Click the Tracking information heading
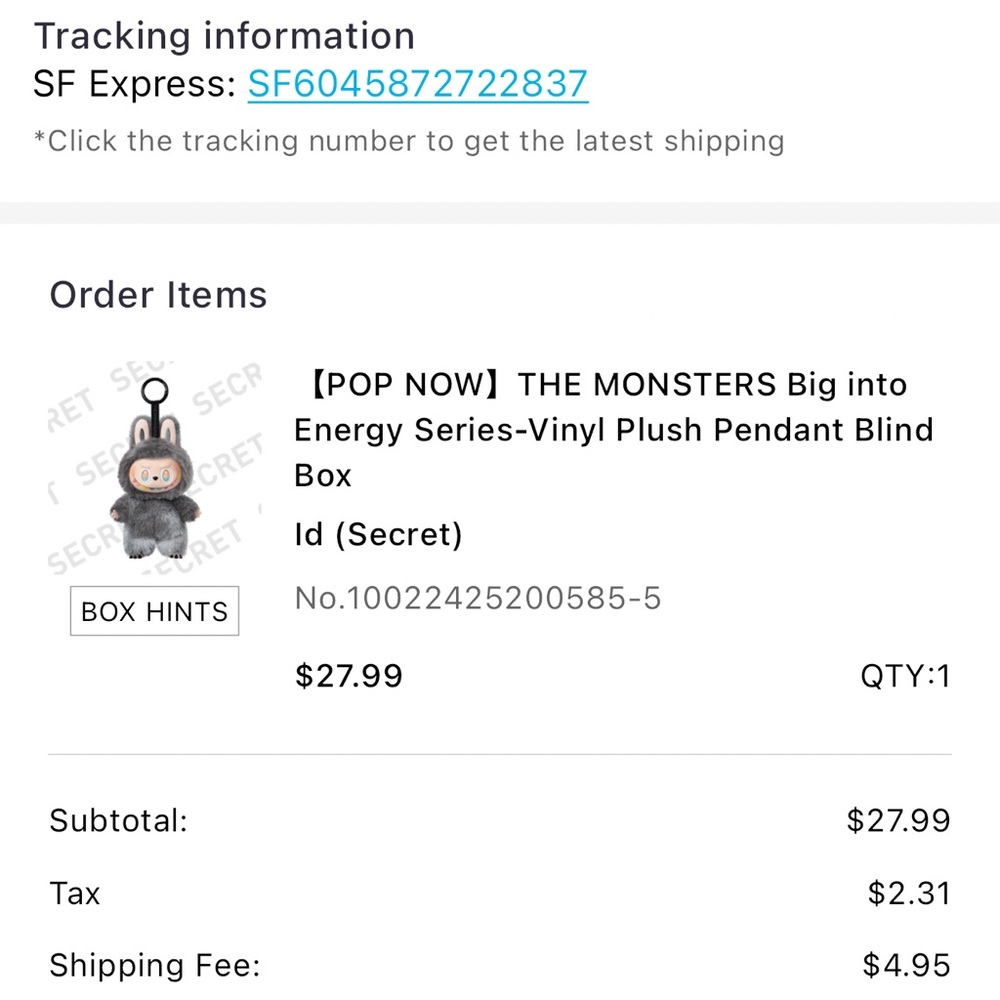The height and width of the screenshot is (1000, 1000). pos(224,37)
